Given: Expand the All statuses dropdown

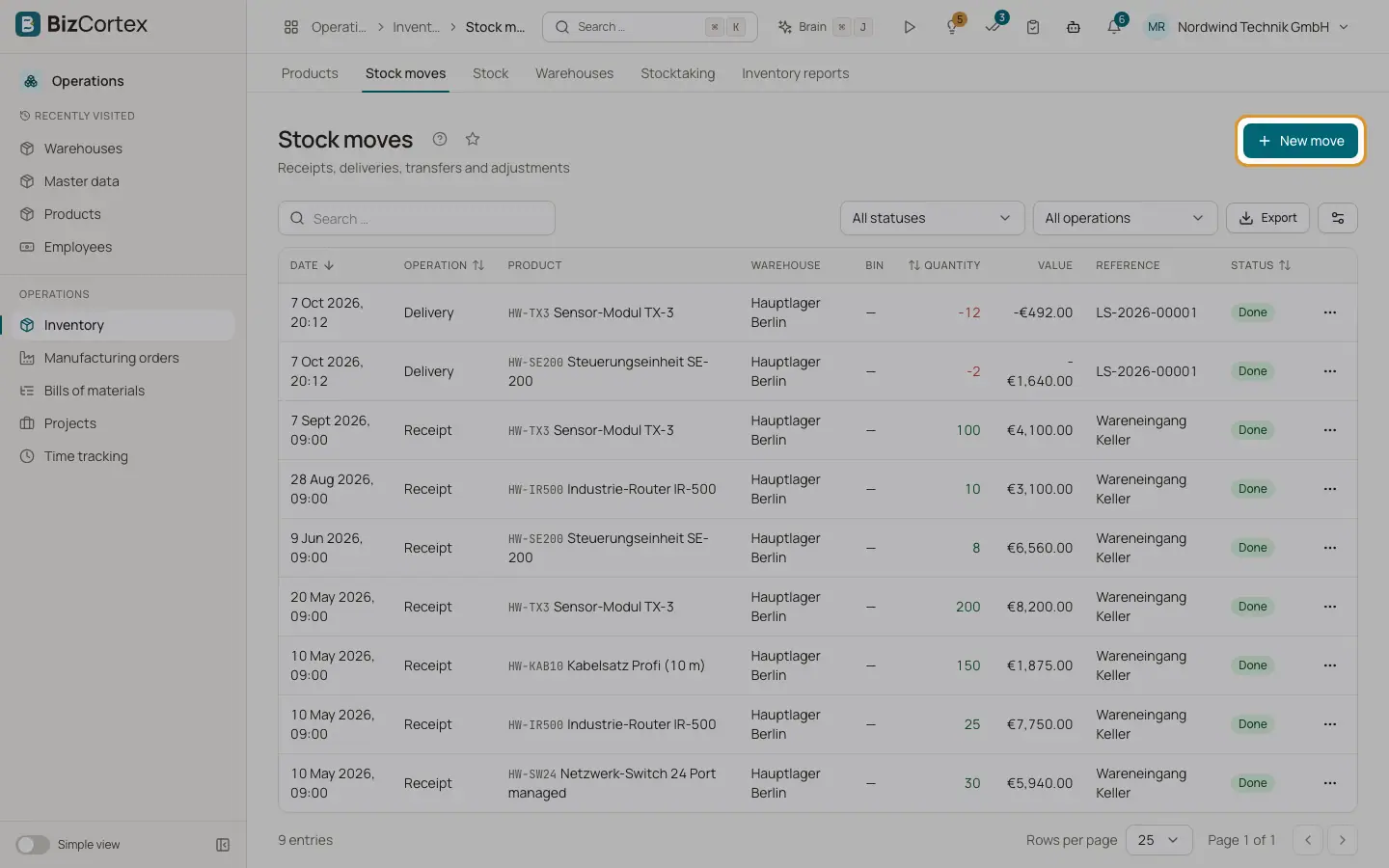Looking at the screenshot, I should click(932, 218).
